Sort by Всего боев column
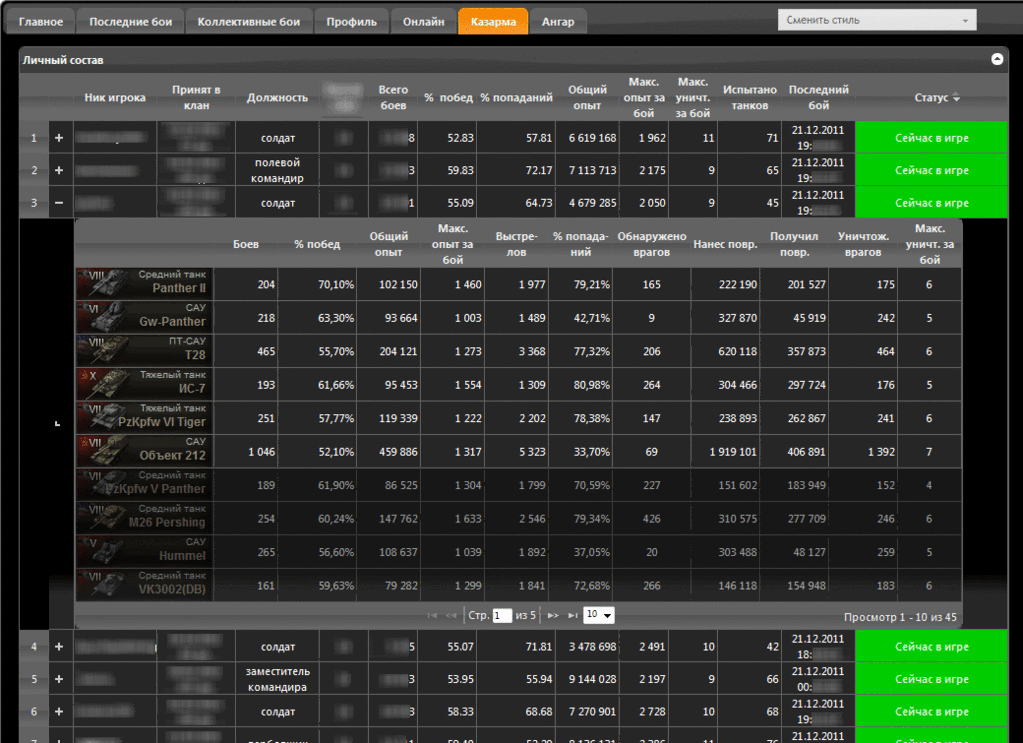 coord(393,97)
